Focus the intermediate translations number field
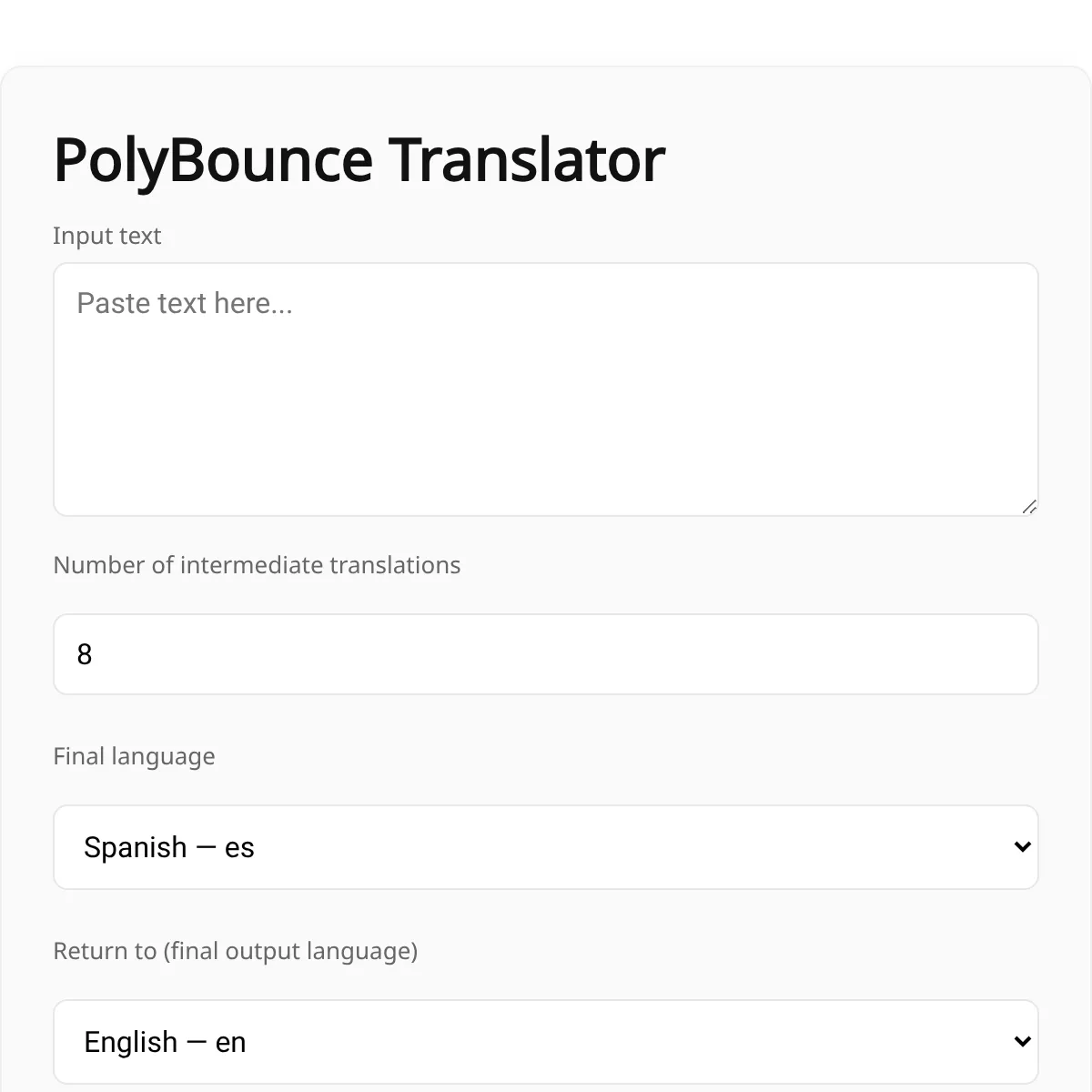Image resolution: width=1092 pixels, height=1092 pixels. [x=546, y=654]
